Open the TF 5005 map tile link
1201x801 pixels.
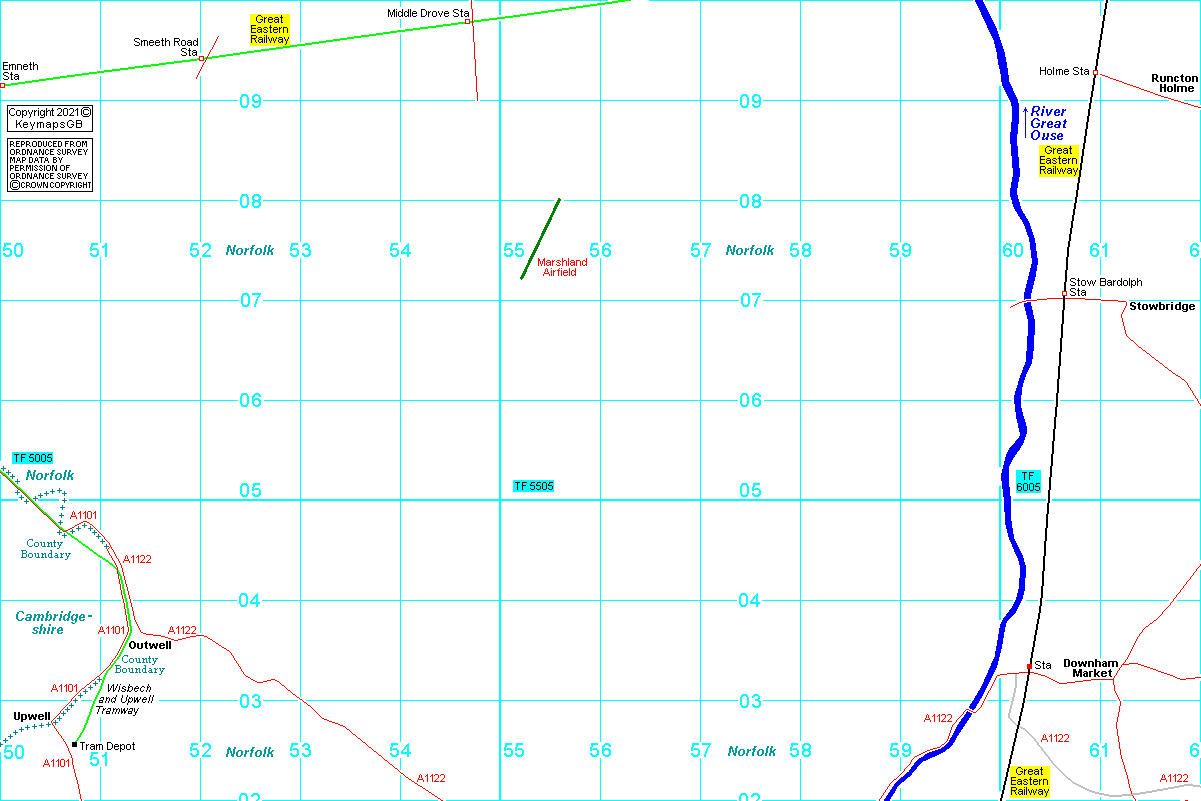[33, 457]
